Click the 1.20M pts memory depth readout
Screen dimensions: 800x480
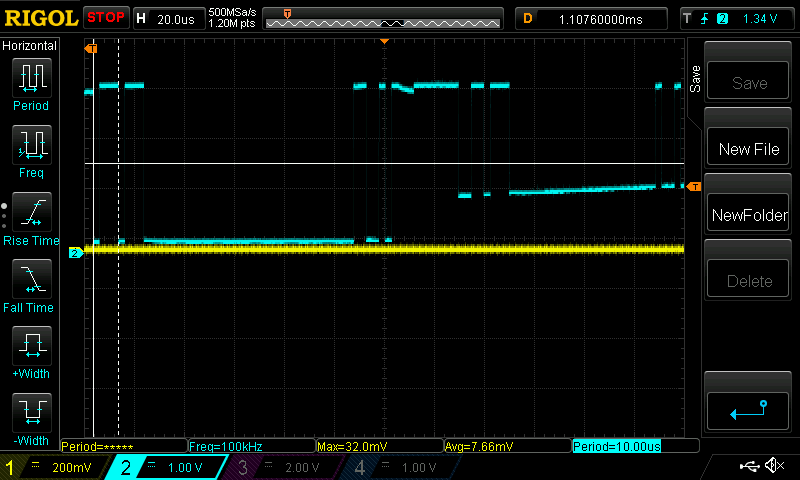coord(232,23)
